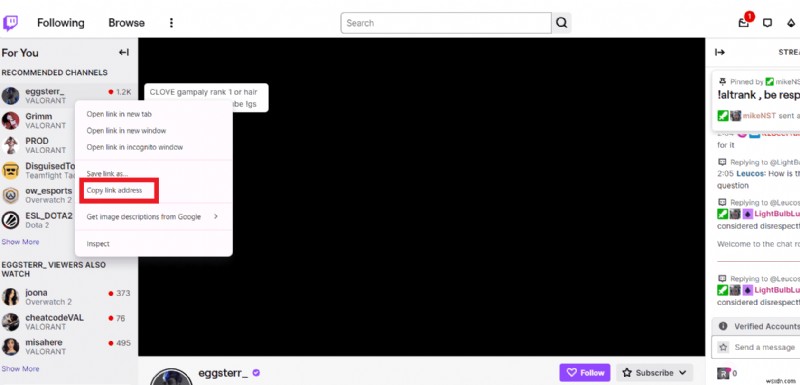This screenshot has width=800, height=385.
Task: Expand Get image descriptions from Google
Action: tap(154, 217)
